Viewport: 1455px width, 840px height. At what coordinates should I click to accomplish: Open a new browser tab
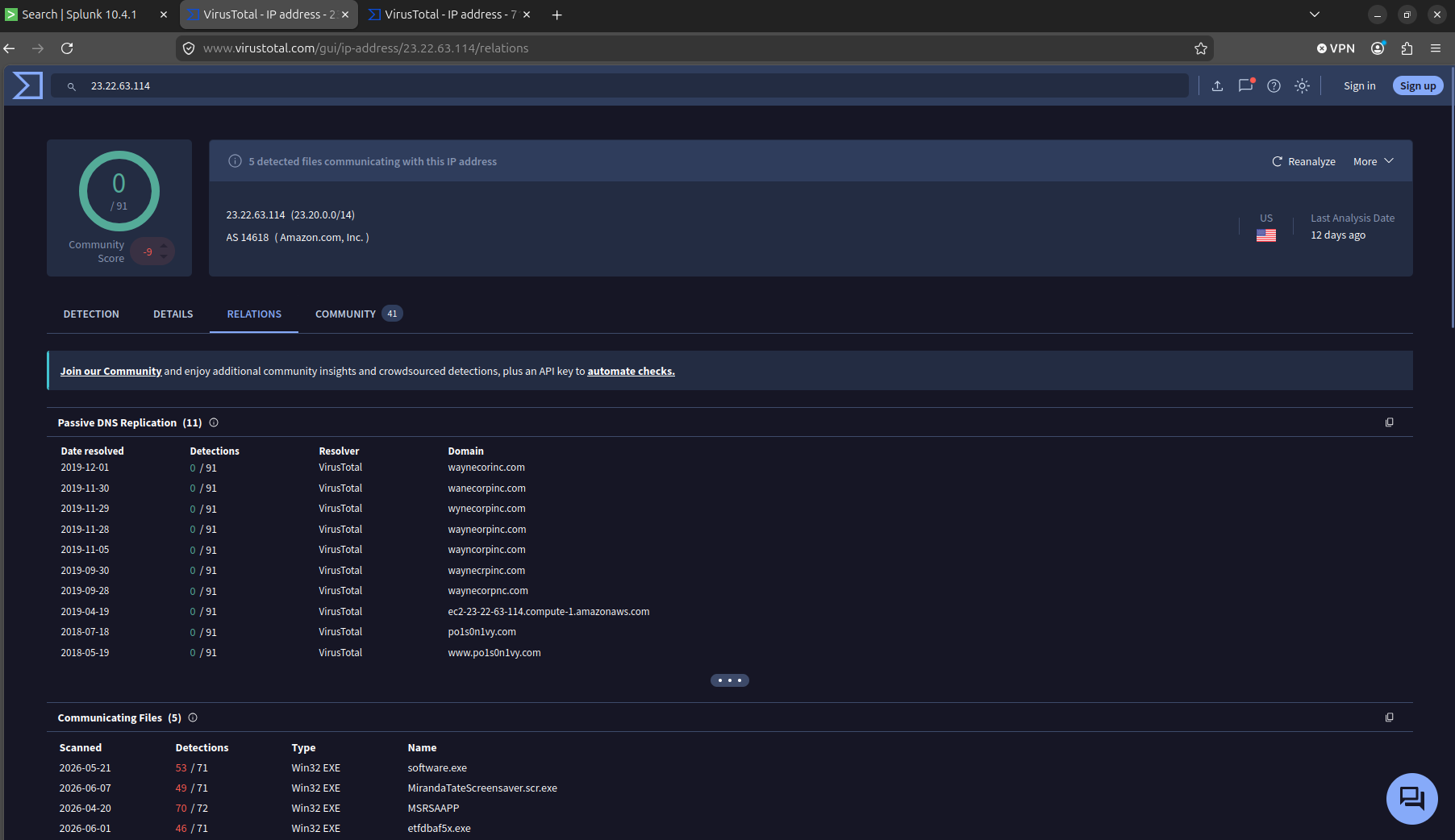click(557, 15)
